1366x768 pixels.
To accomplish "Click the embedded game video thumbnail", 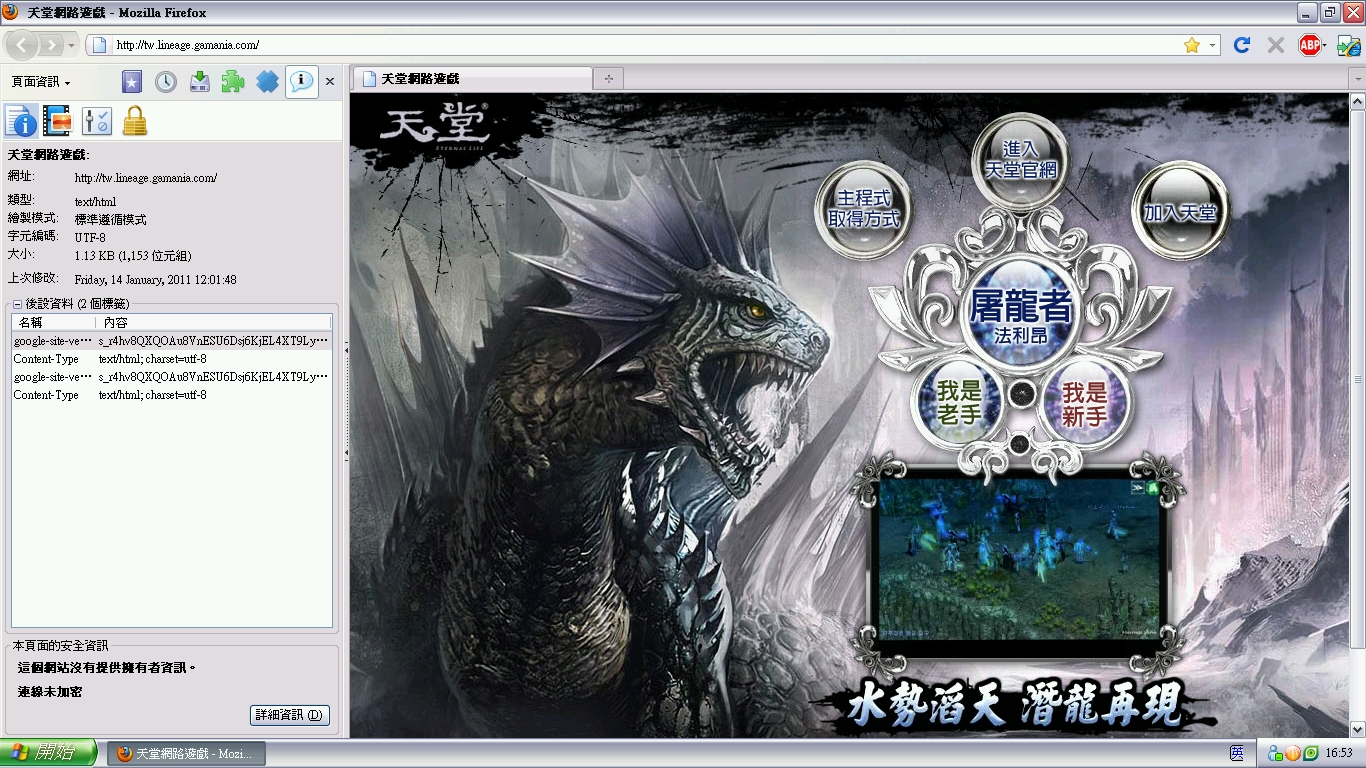I will click(1018, 558).
